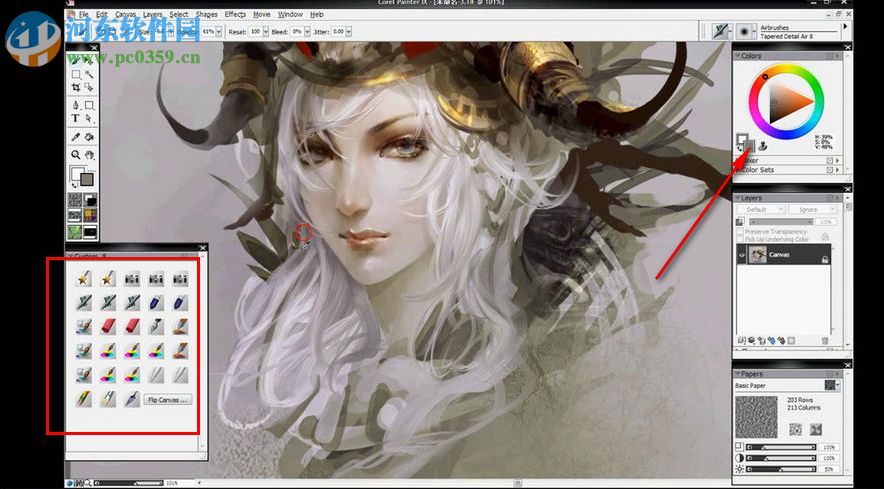Image resolution: width=884 pixels, height=489 pixels.
Task: Open the Effects menu
Action: 236,14
